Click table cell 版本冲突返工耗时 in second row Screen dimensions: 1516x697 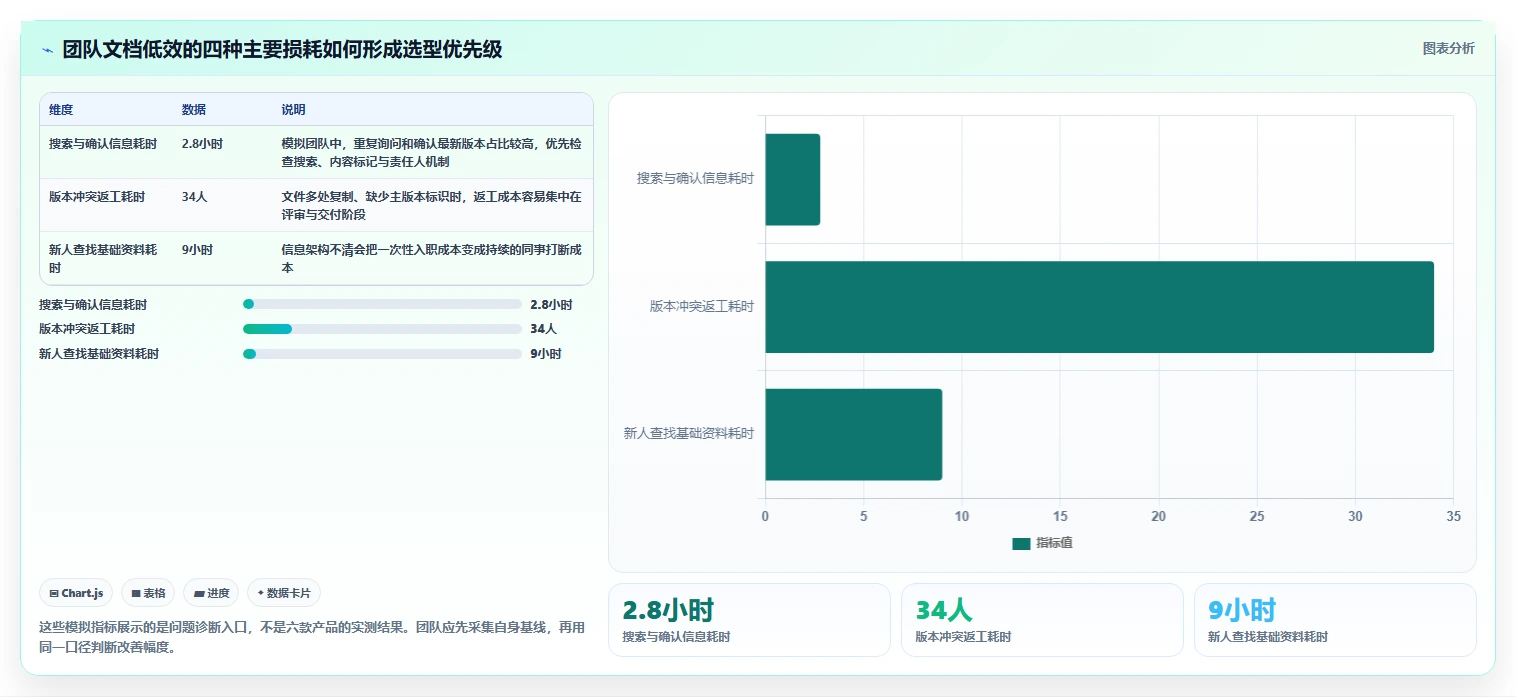[x=97, y=197]
